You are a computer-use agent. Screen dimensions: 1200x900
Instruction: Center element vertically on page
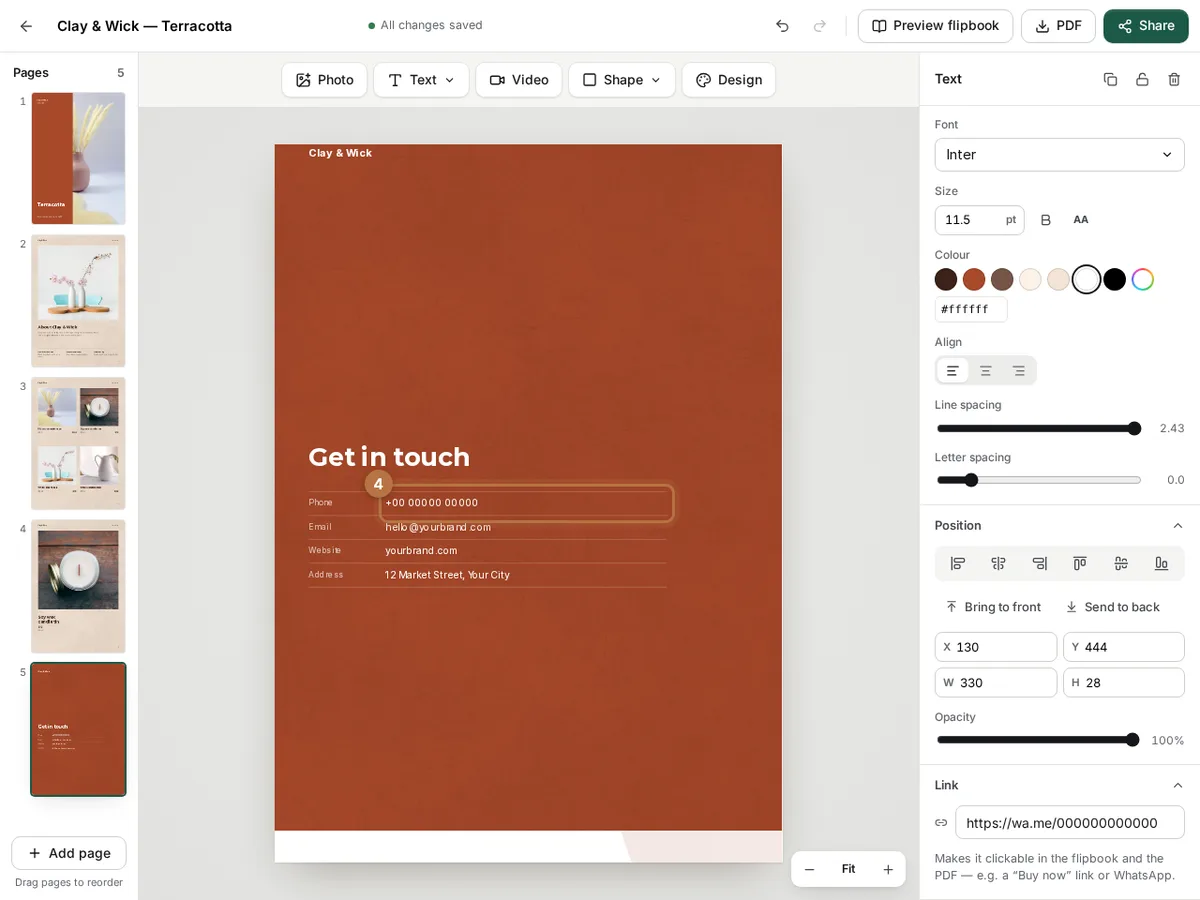pos(1121,563)
